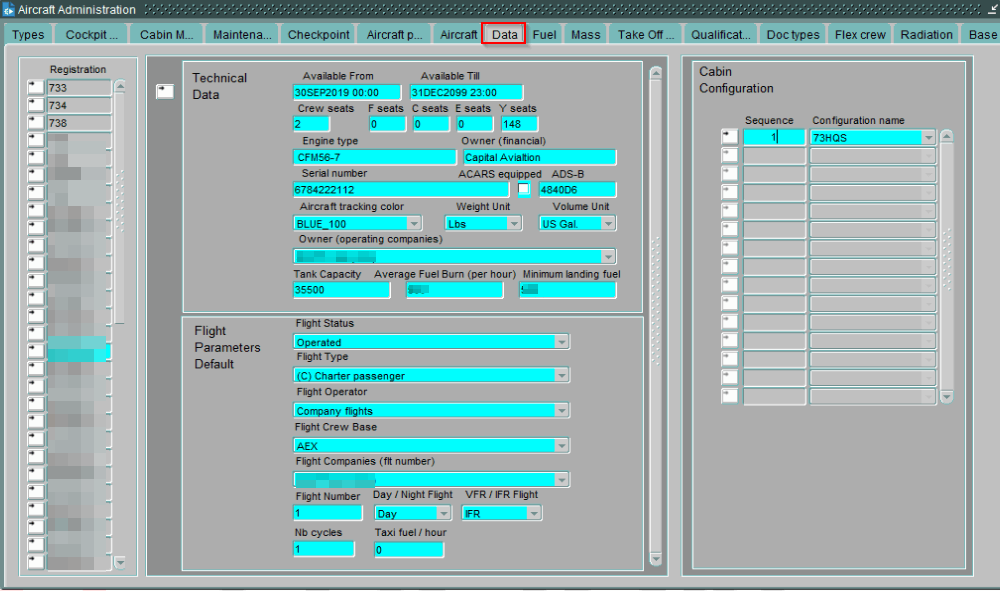
Task: Click the F seats field
Action: (x=388, y=124)
